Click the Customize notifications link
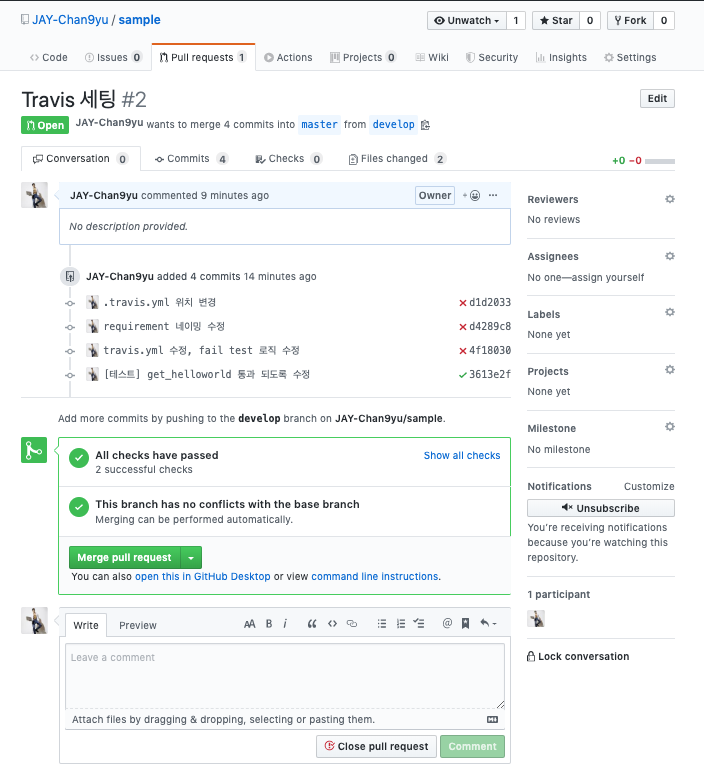Viewport: 704px width, 778px height. coord(649,486)
